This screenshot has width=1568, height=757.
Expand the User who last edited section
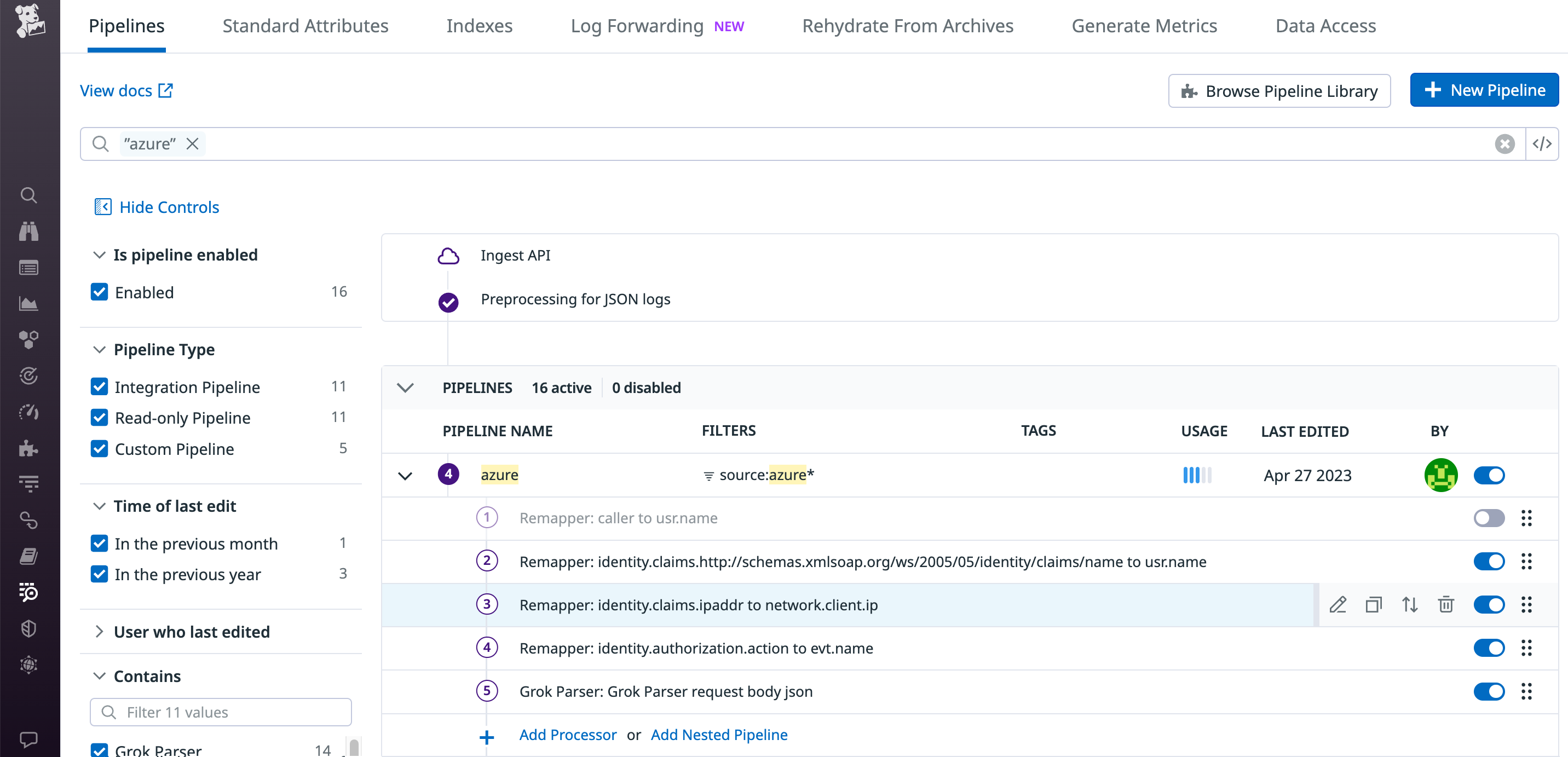(99, 632)
